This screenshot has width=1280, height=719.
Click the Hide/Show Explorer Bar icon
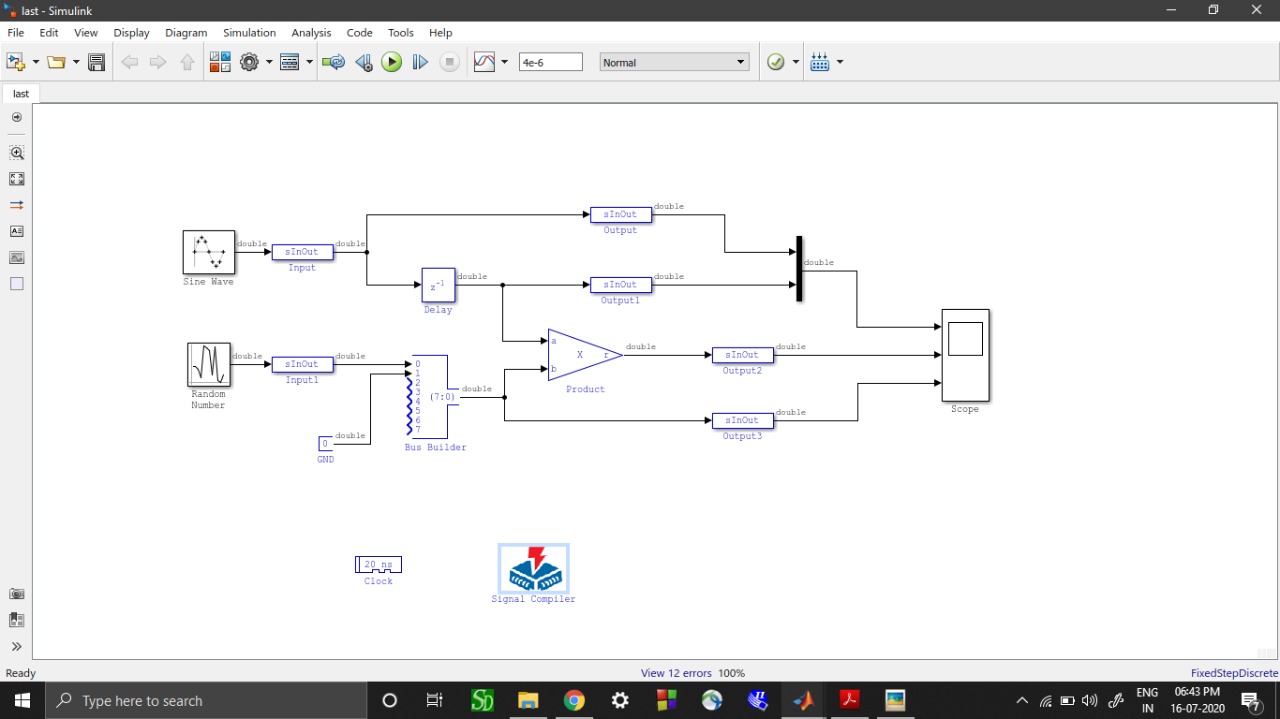point(17,117)
